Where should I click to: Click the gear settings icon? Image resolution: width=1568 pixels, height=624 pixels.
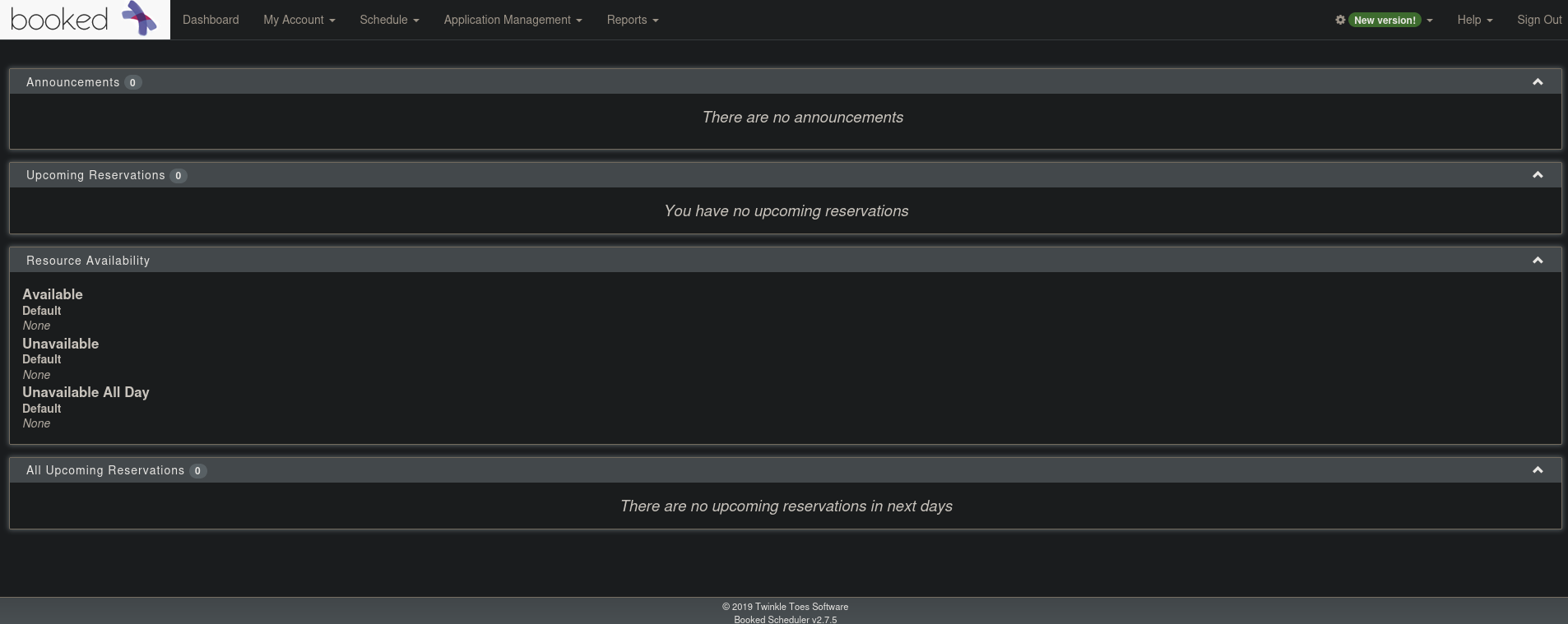pos(1340,20)
